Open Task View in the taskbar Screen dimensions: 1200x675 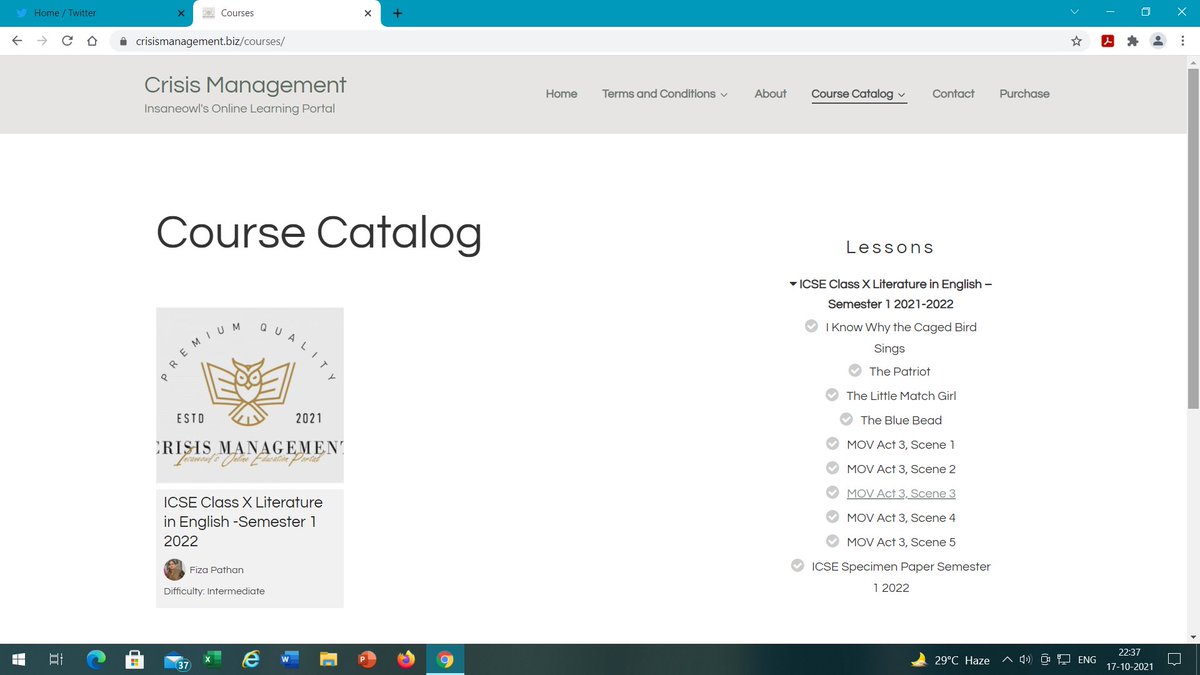click(x=56, y=660)
